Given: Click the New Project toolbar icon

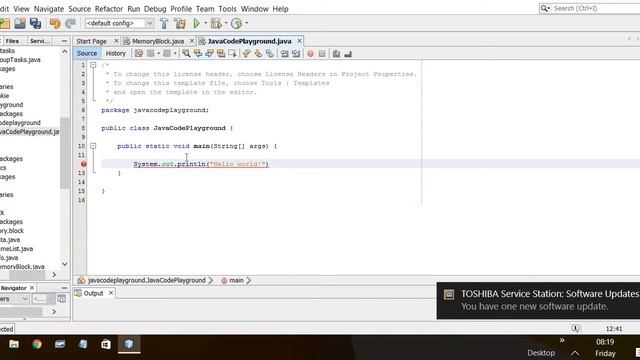Looking at the screenshot, I should point(5,23).
